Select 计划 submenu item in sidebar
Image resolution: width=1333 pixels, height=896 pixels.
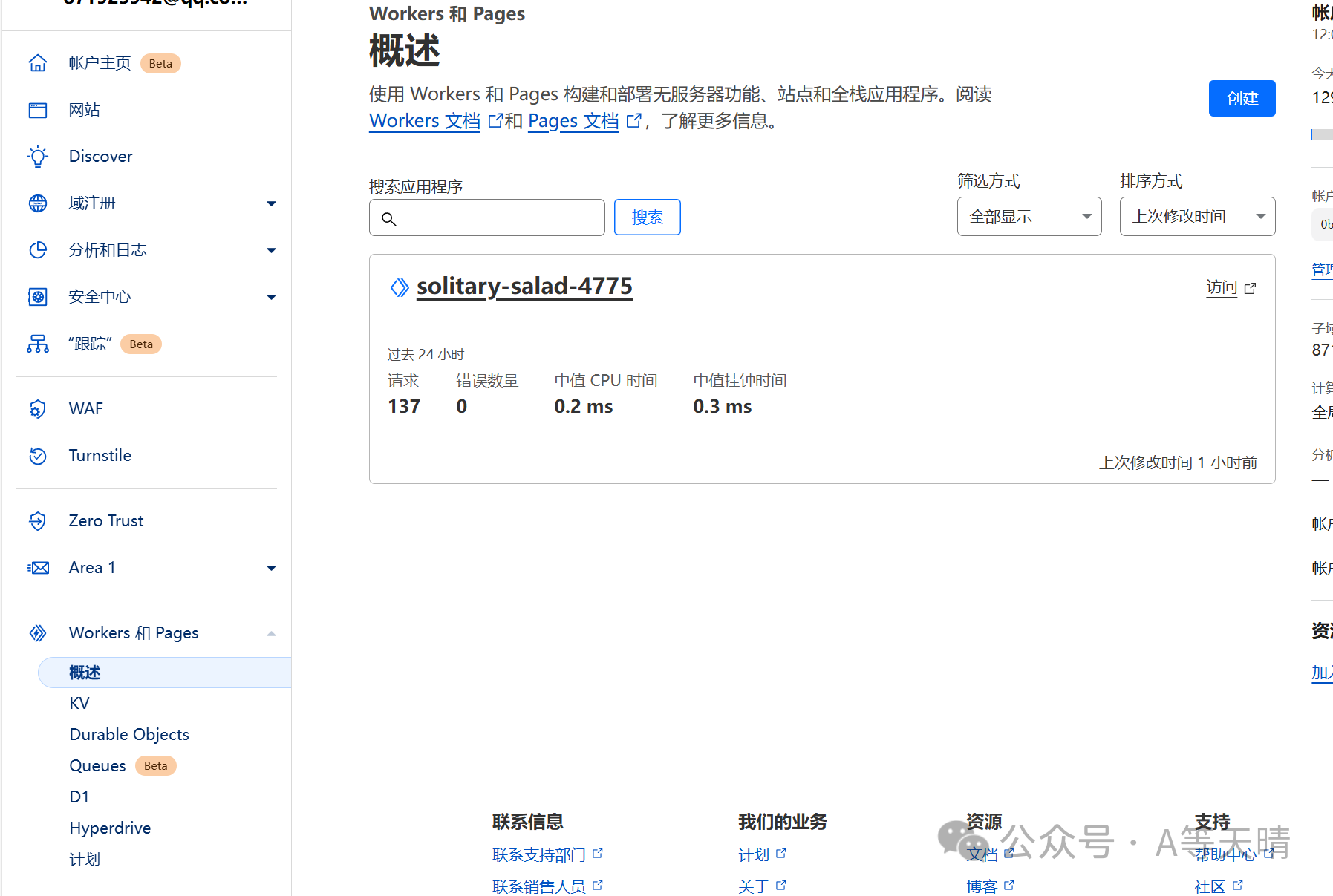84,860
